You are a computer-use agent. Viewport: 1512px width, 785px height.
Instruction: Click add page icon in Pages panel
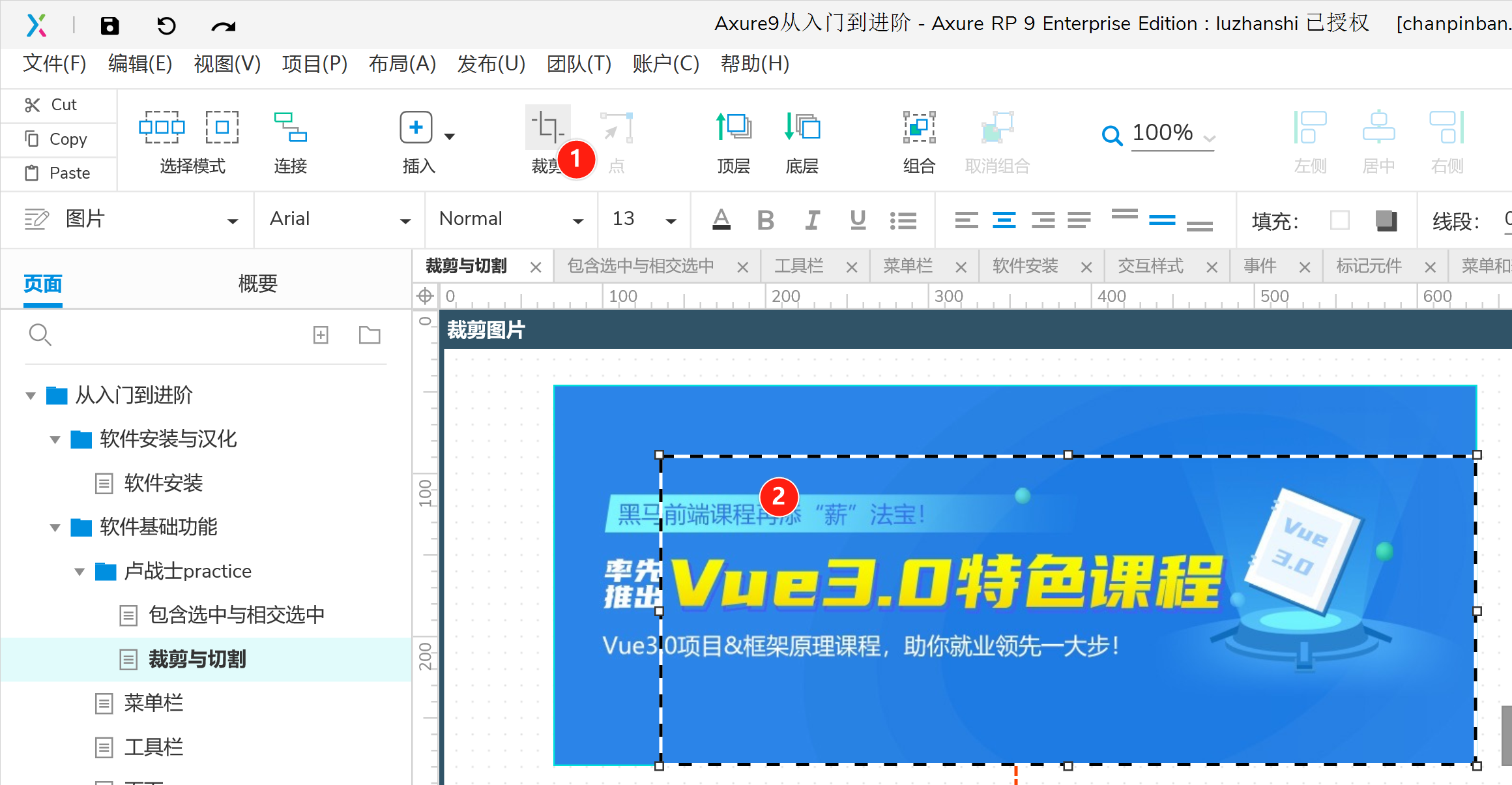tap(321, 335)
